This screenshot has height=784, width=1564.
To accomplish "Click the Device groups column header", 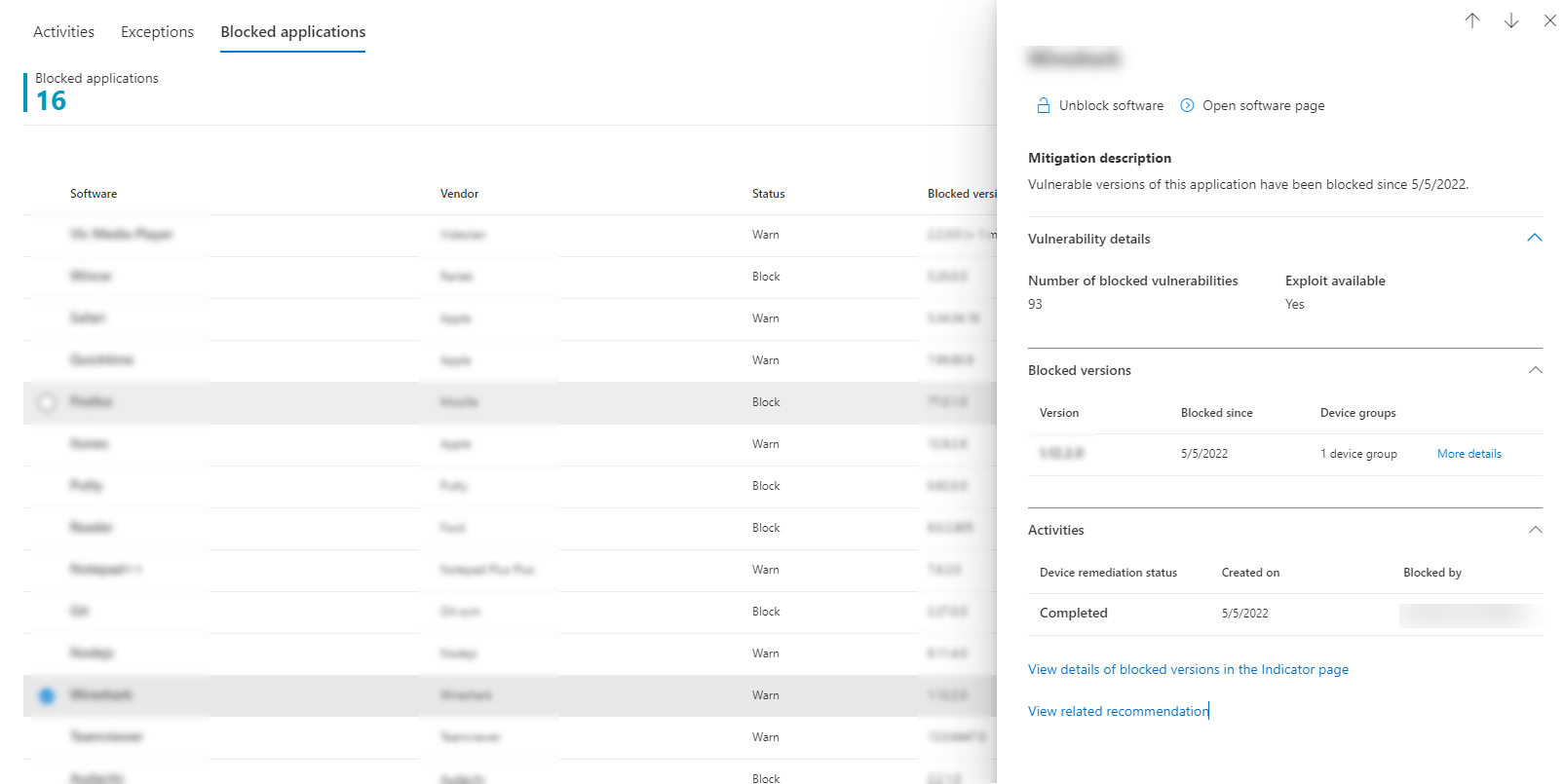I will point(1357,413).
